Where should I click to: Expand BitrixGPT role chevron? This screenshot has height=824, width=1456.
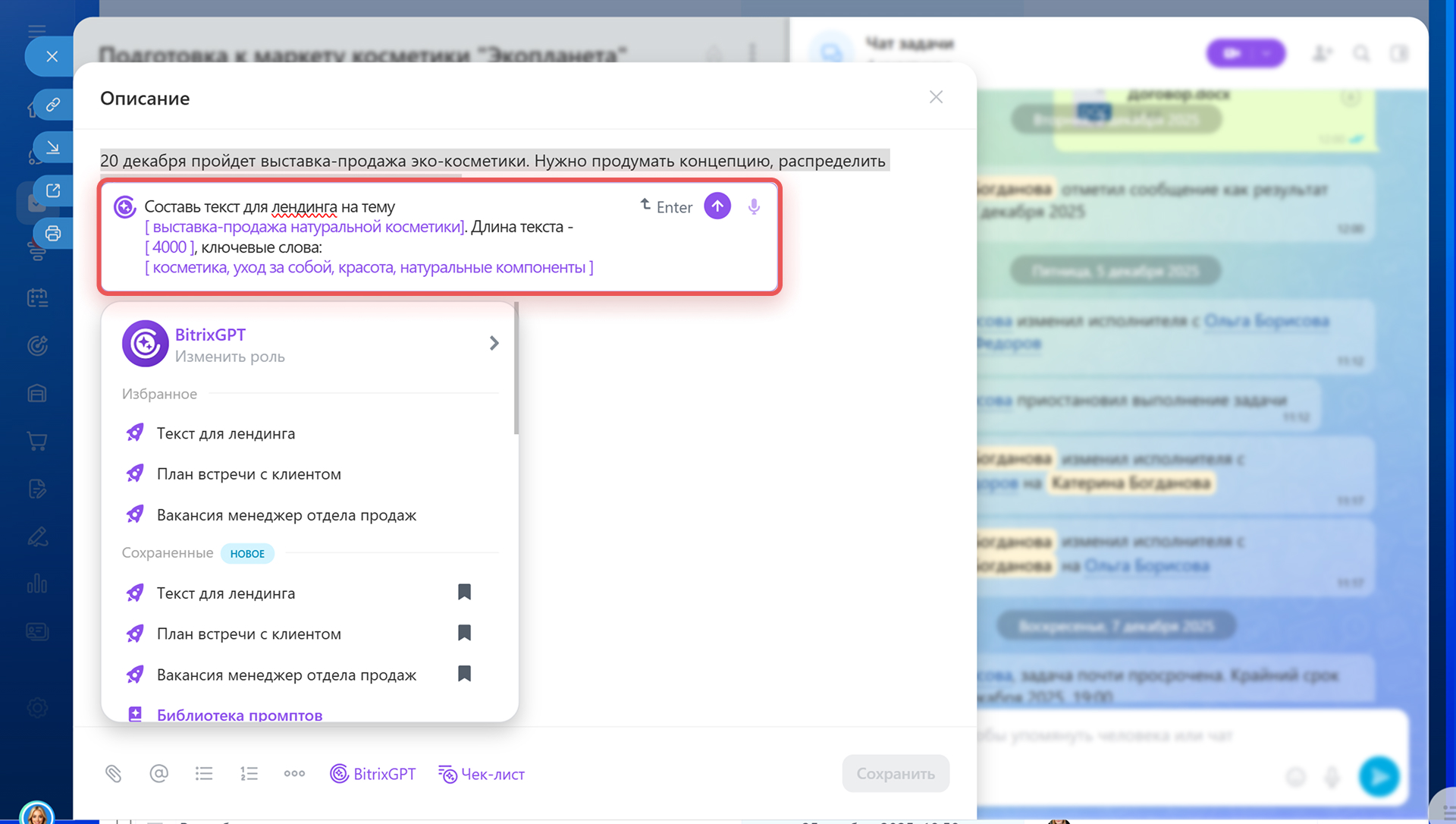[494, 344]
